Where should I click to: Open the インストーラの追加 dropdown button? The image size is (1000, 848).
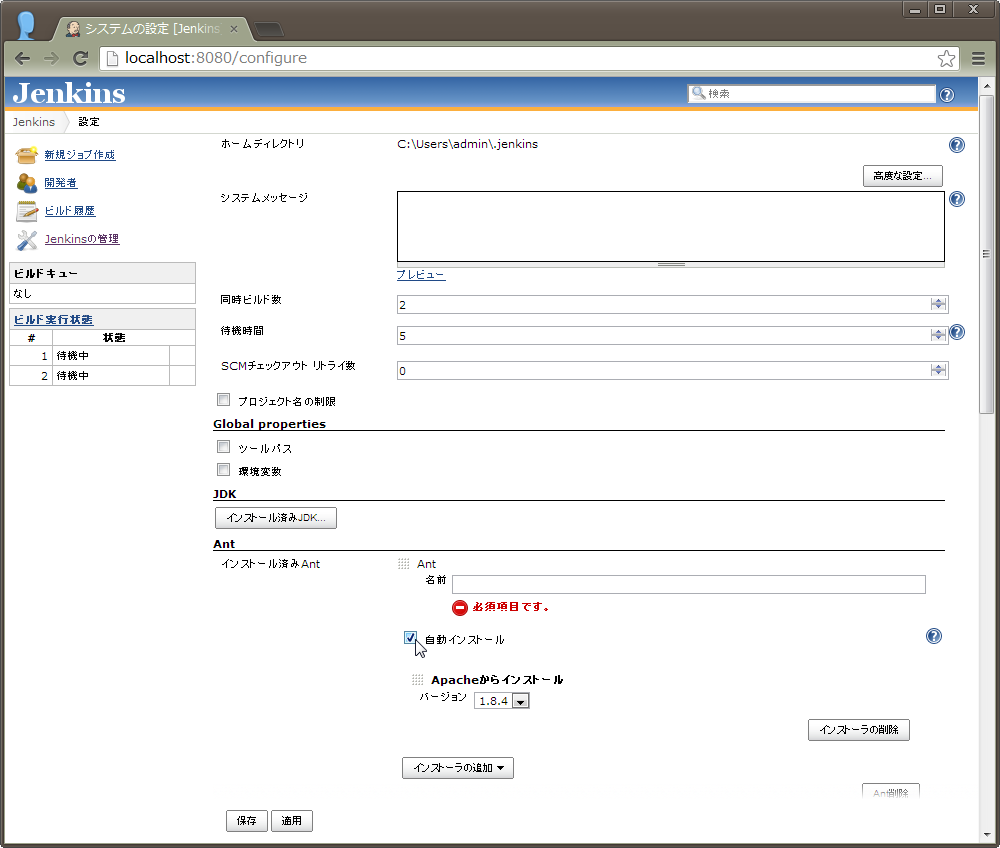point(458,768)
